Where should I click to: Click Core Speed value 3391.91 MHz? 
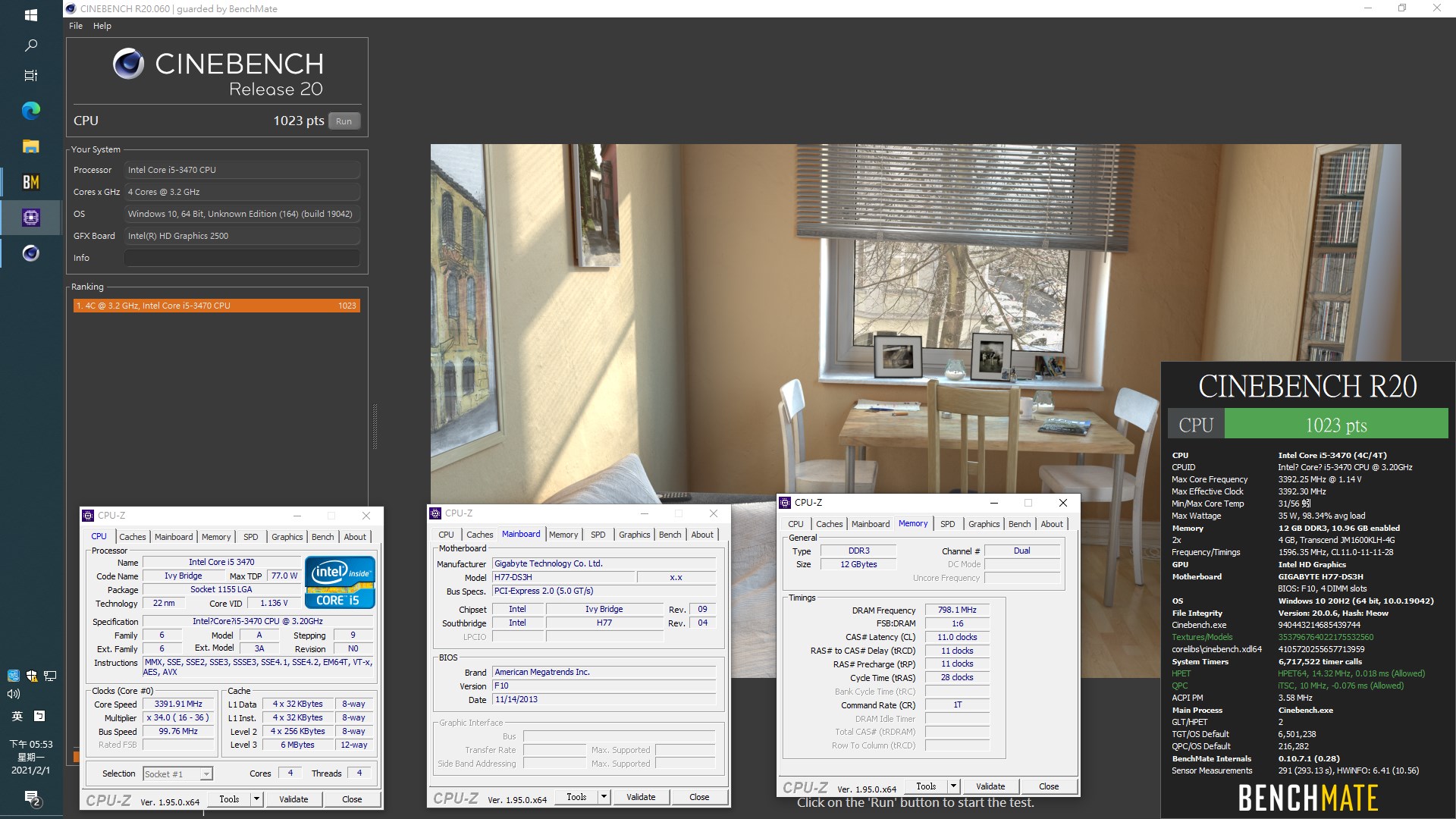click(x=178, y=704)
